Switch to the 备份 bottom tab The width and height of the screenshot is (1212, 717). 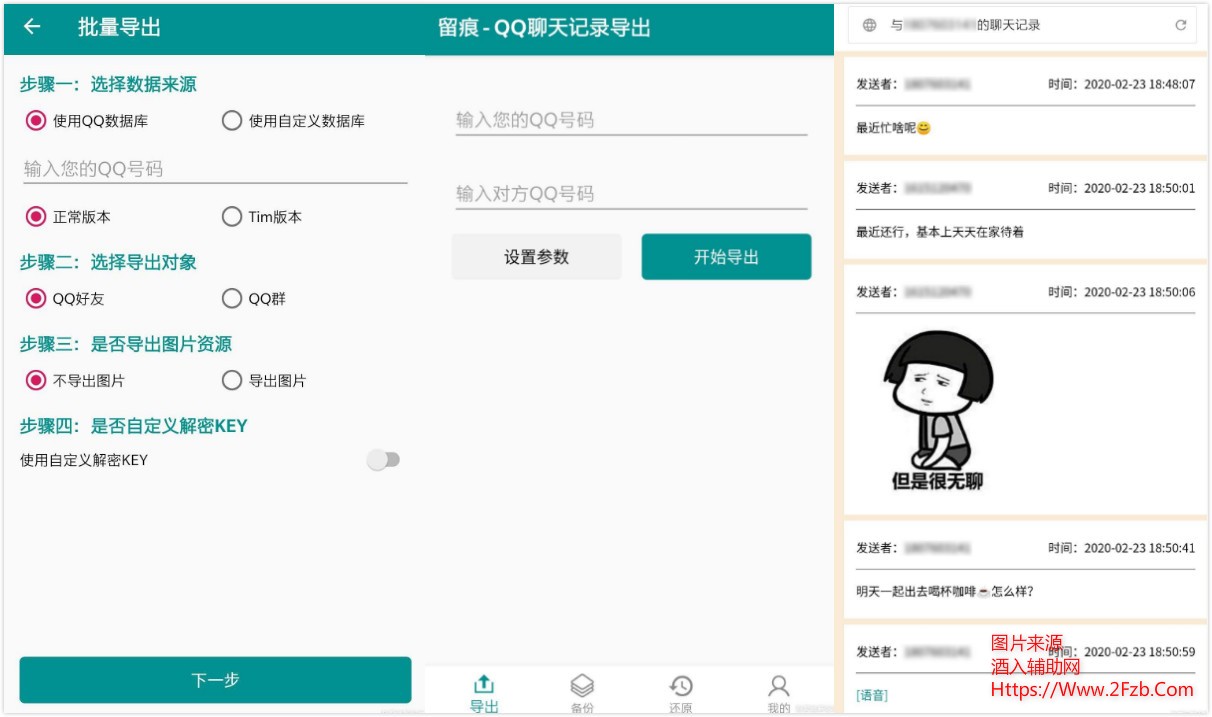tap(582, 693)
